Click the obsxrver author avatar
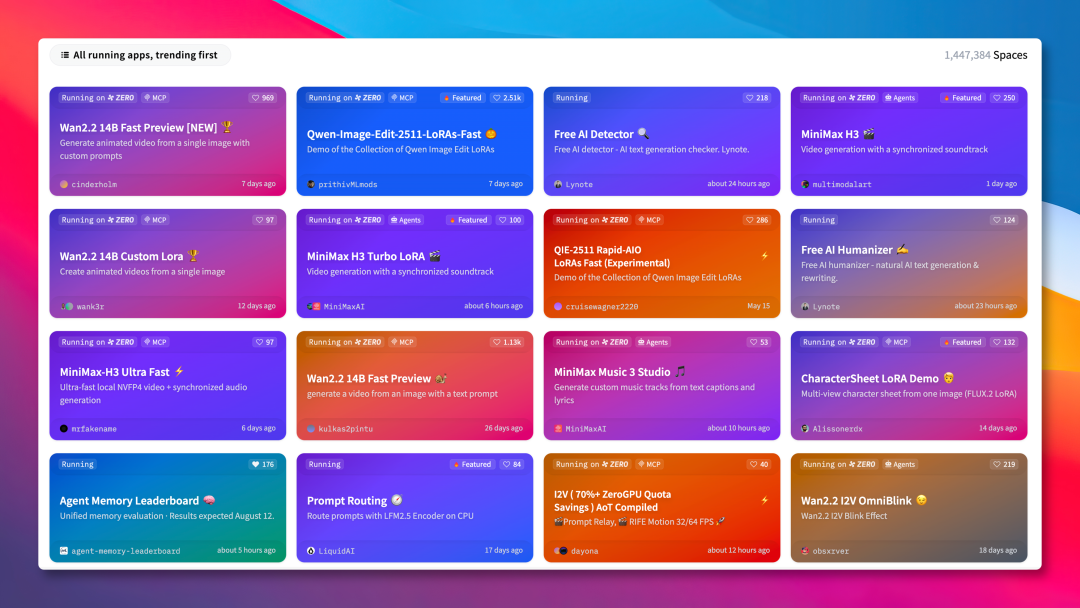Image resolution: width=1080 pixels, height=608 pixels. click(805, 551)
